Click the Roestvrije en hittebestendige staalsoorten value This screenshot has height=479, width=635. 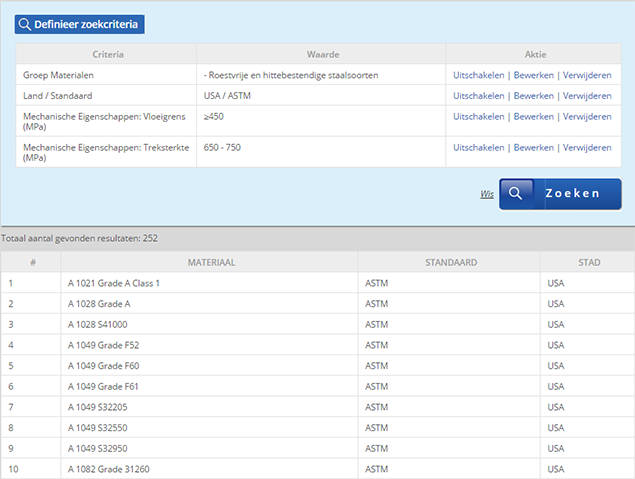291,75
